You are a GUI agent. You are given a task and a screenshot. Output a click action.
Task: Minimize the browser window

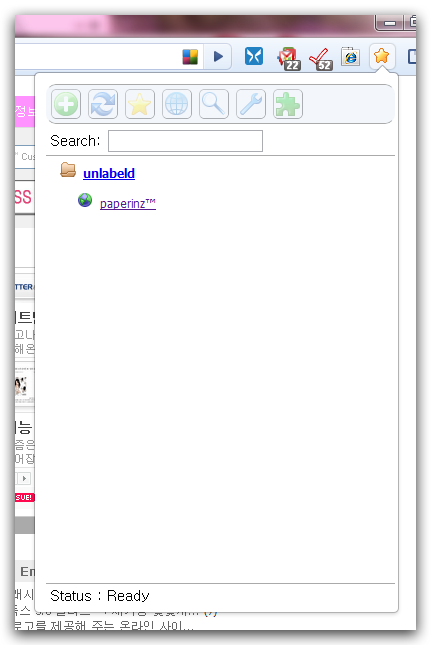pos(389,23)
